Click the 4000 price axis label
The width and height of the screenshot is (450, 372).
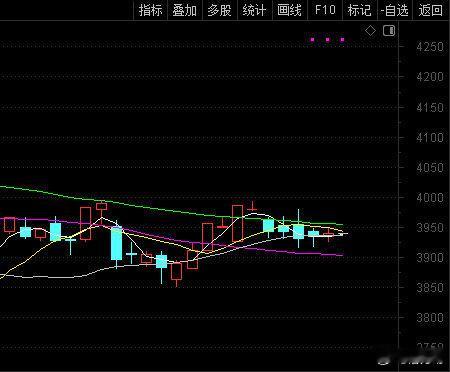[x=430, y=198]
